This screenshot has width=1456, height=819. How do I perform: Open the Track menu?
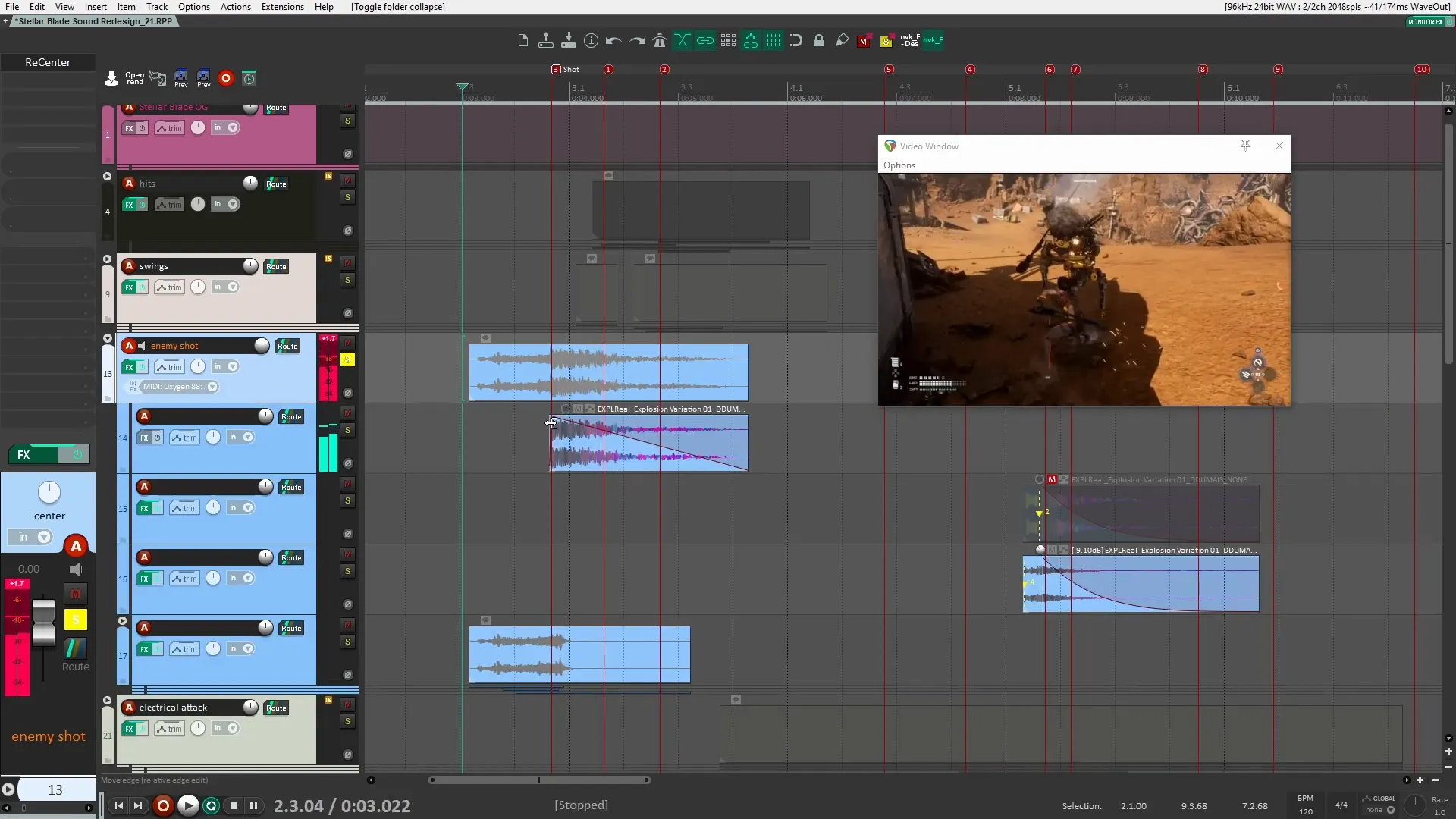point(157,7)
